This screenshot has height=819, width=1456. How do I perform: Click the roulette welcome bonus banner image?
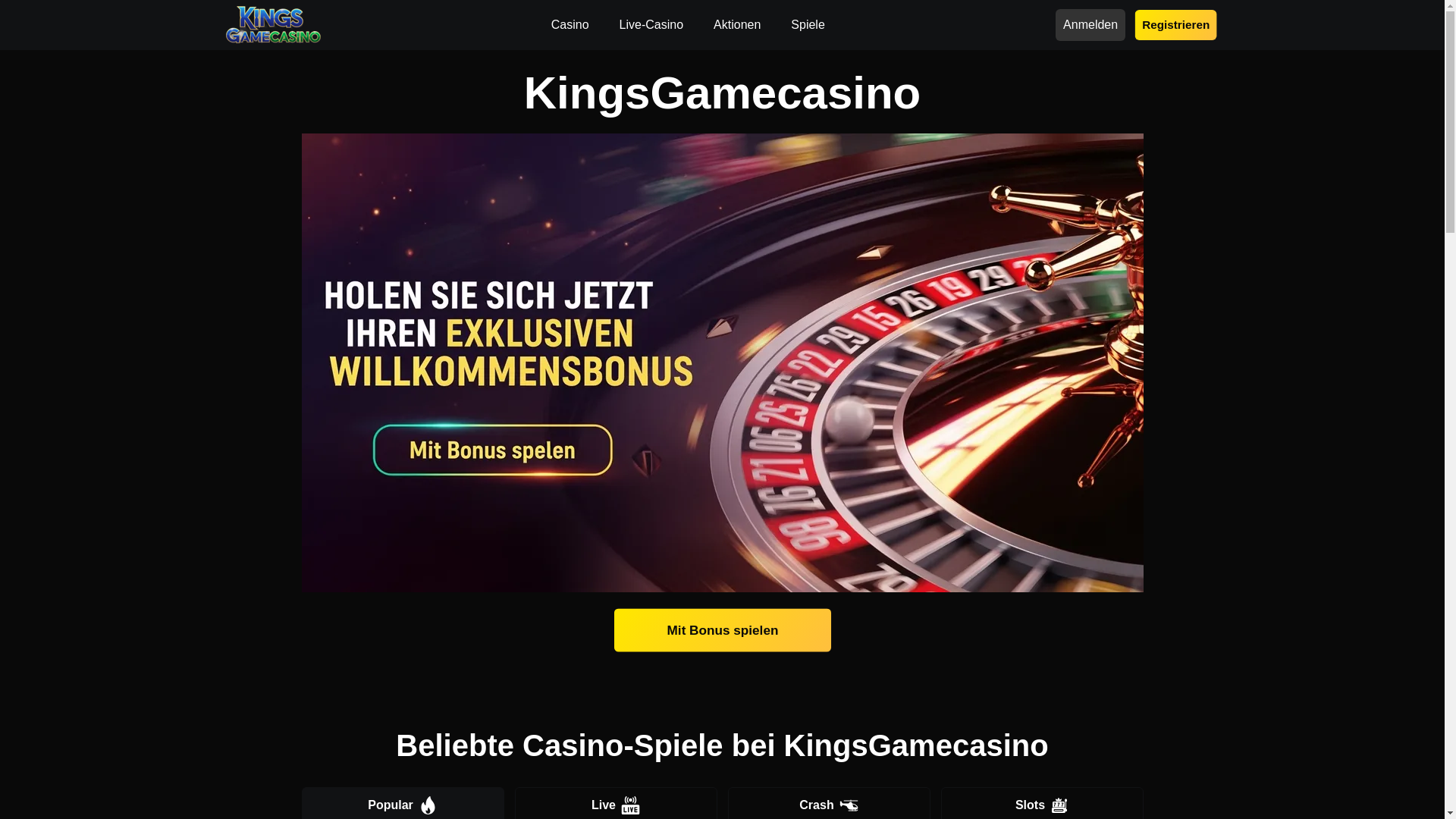tap(722, 362)
